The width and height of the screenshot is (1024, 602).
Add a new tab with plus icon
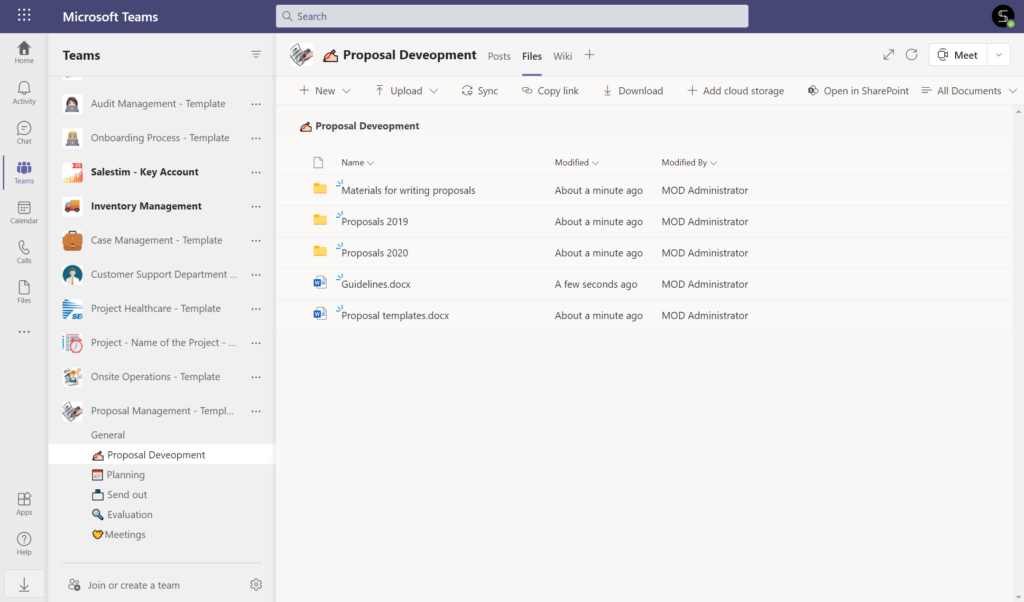click(589, 55)
